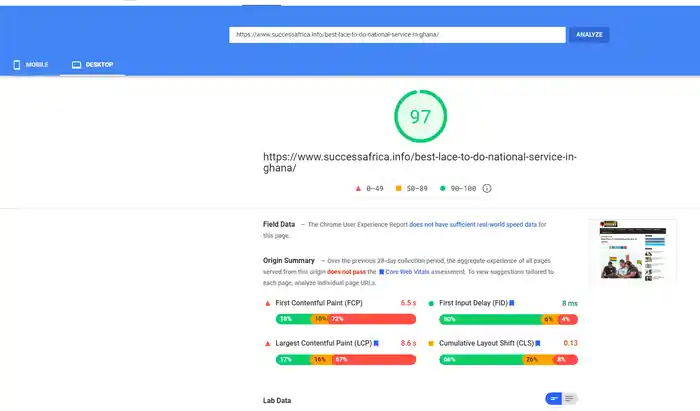Open 'does not have sufficient real-world speed data' link

pyautogui.click(x=473, y=224)
